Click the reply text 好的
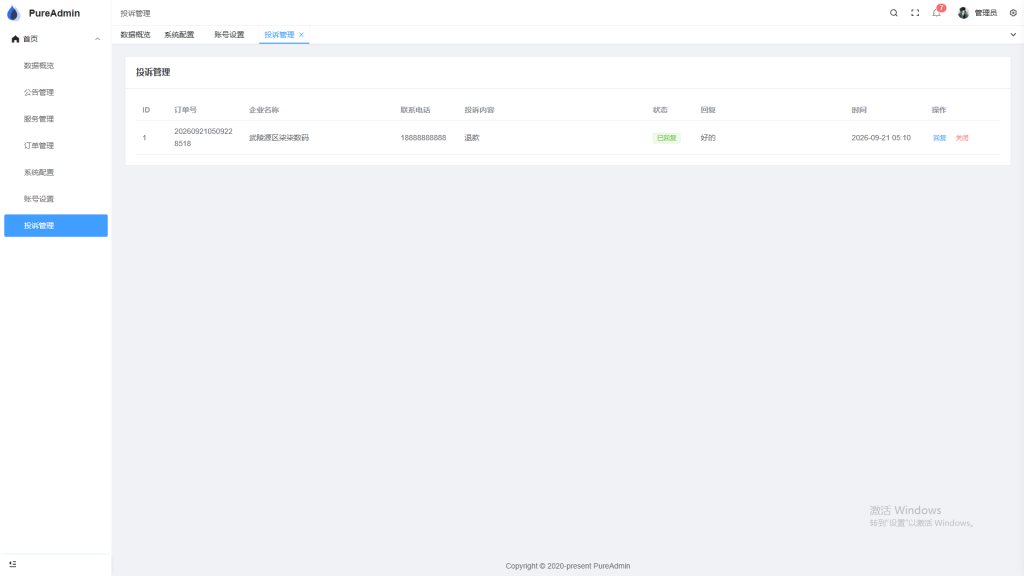1024x576 pixels. click(708, 138)
